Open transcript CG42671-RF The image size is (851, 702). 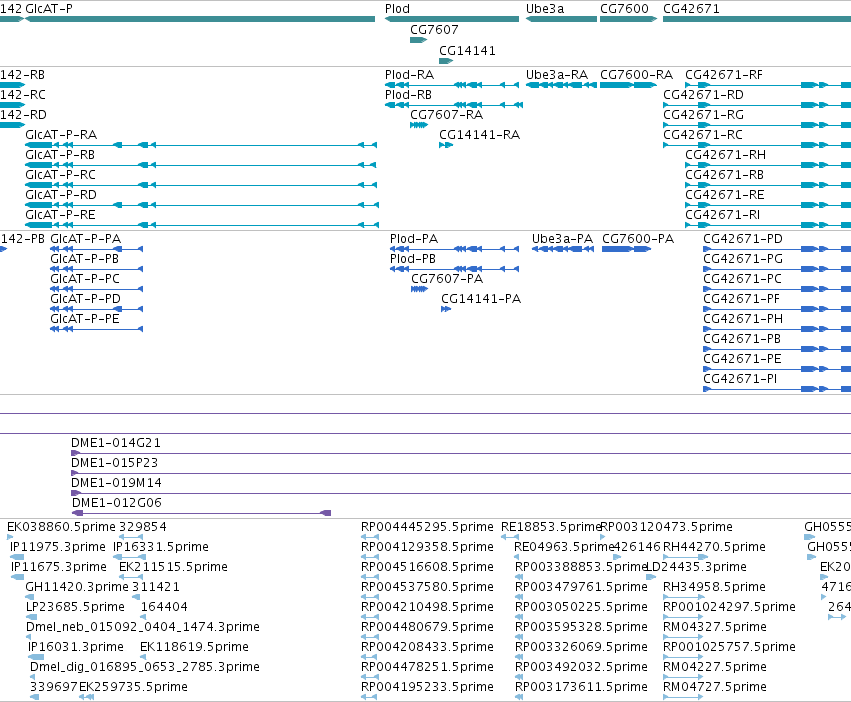(x=724, y=74)
